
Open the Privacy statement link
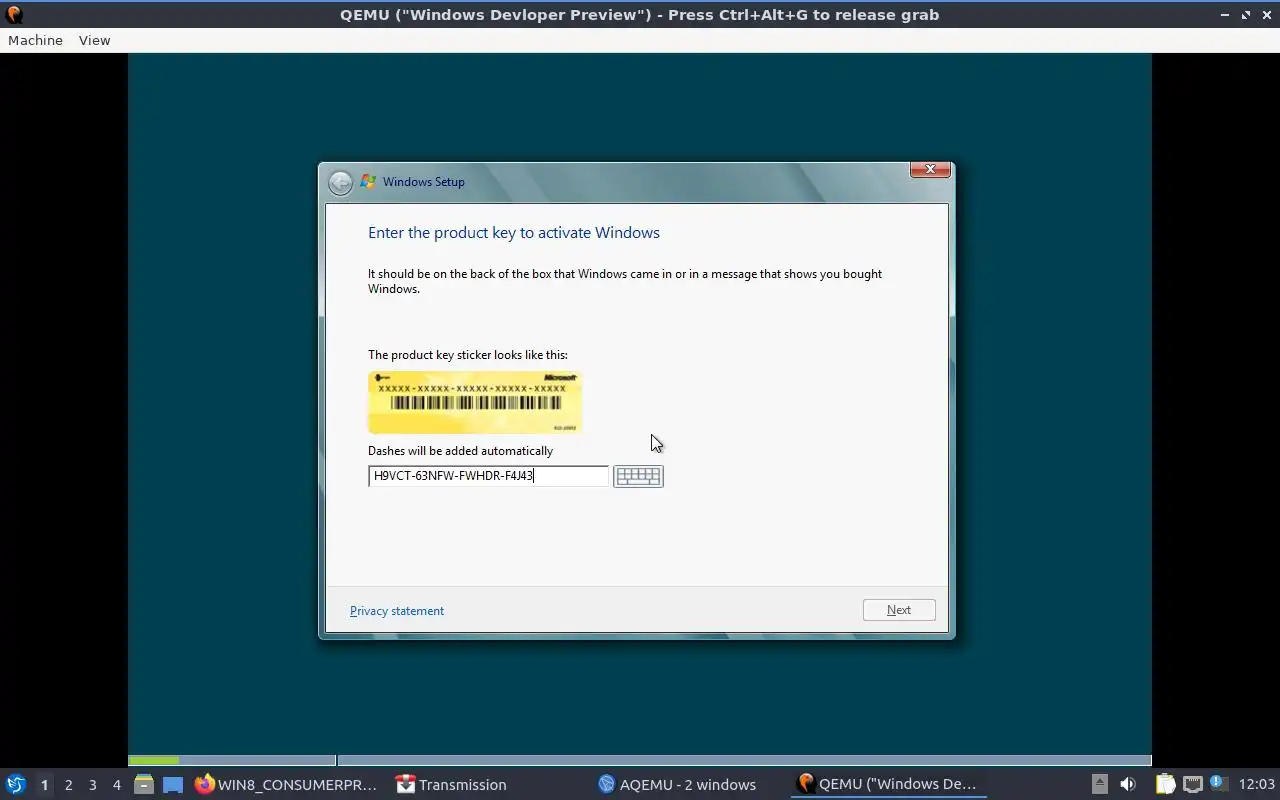pyautogui.click(x=397, y=611)
